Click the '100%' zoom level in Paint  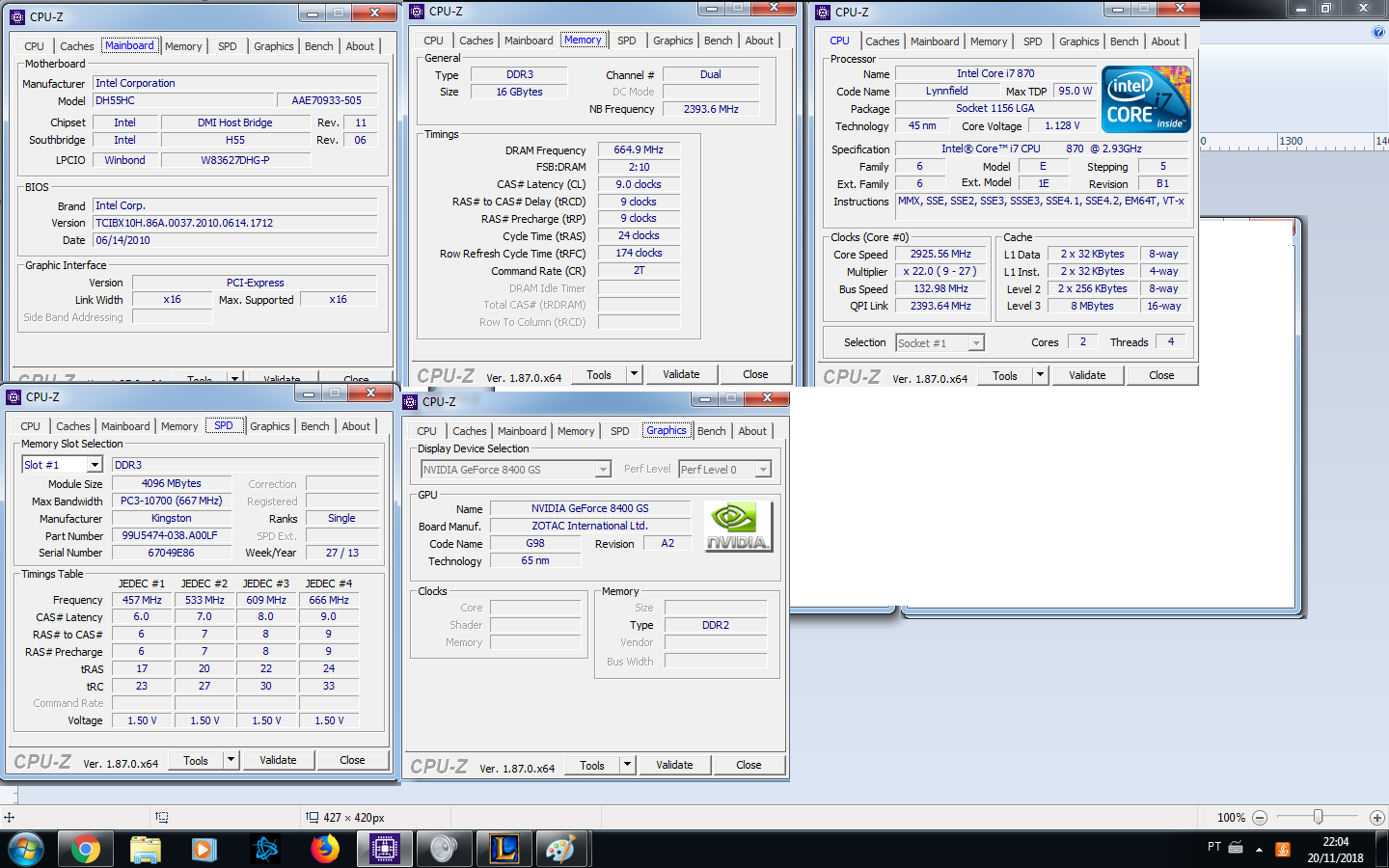tap(1231, 818)
